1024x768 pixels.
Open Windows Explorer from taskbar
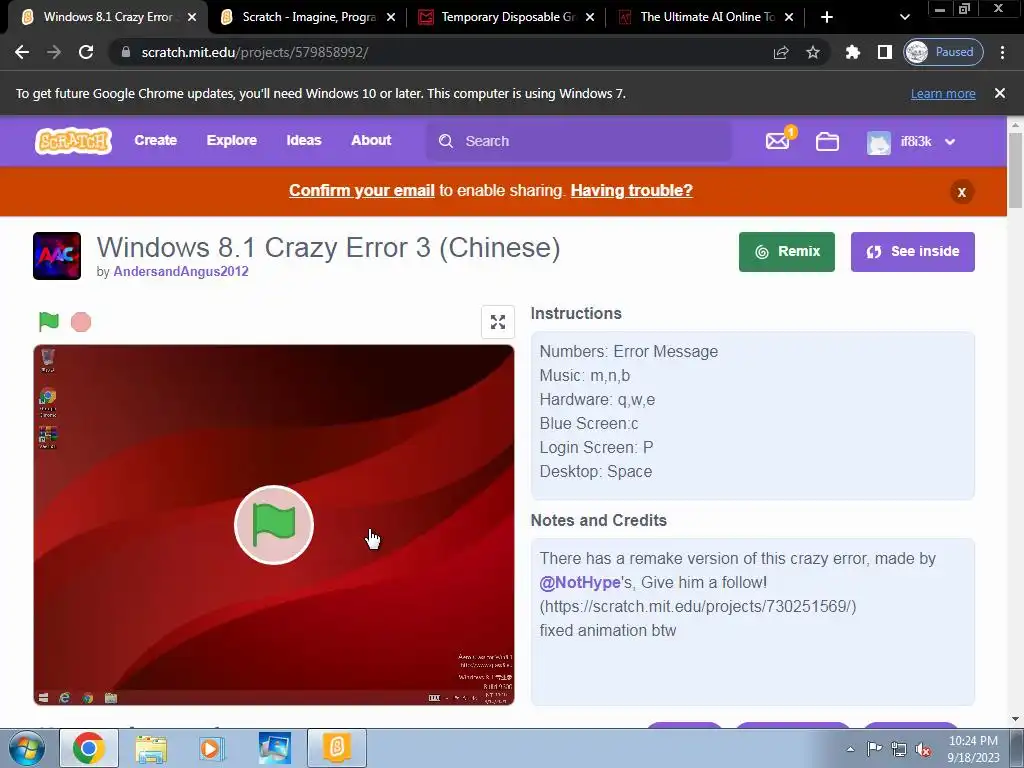coord(151,748)
